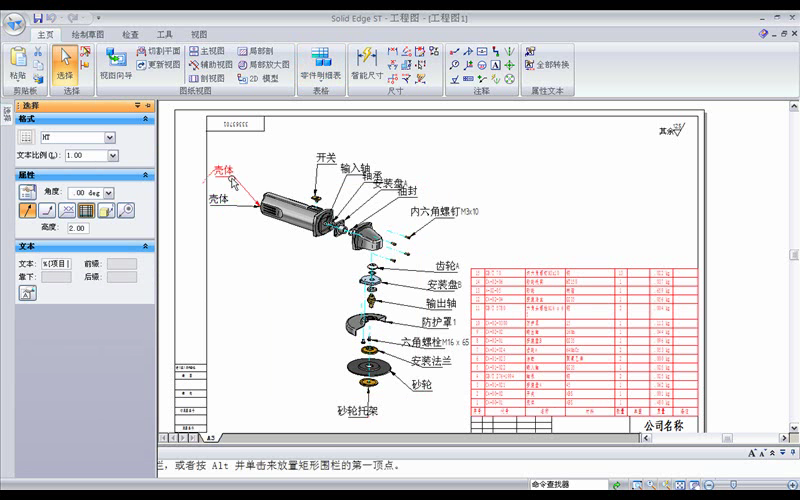
Task: Pick the 剖视图 section view tool
Action: pyautogui.click(x=207, y=79)
